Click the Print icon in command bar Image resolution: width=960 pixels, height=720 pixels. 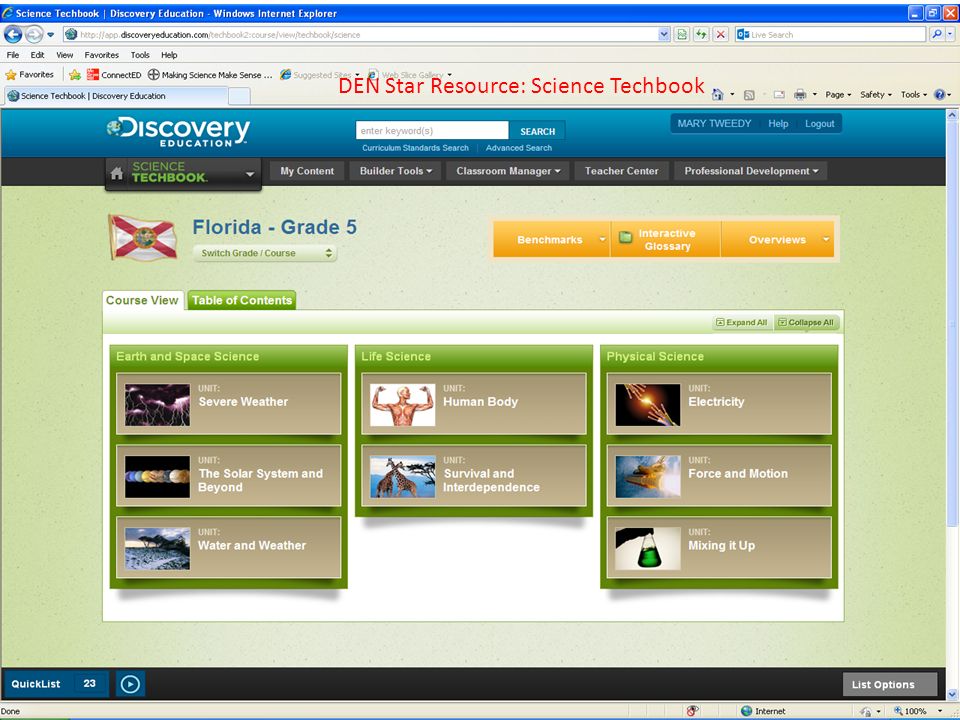(x=800, y=94)
